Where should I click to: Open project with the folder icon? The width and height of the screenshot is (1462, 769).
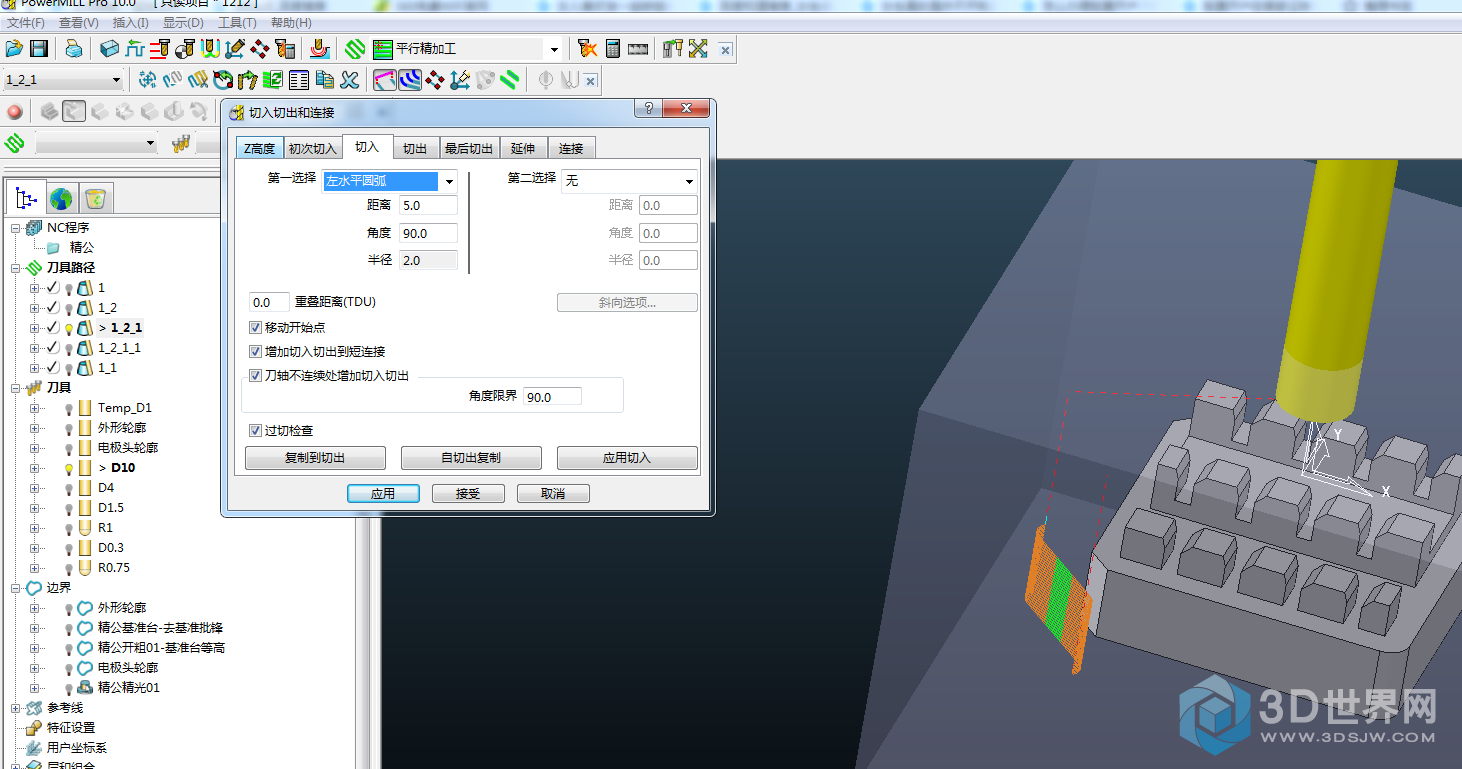click(x=14, y=48)
